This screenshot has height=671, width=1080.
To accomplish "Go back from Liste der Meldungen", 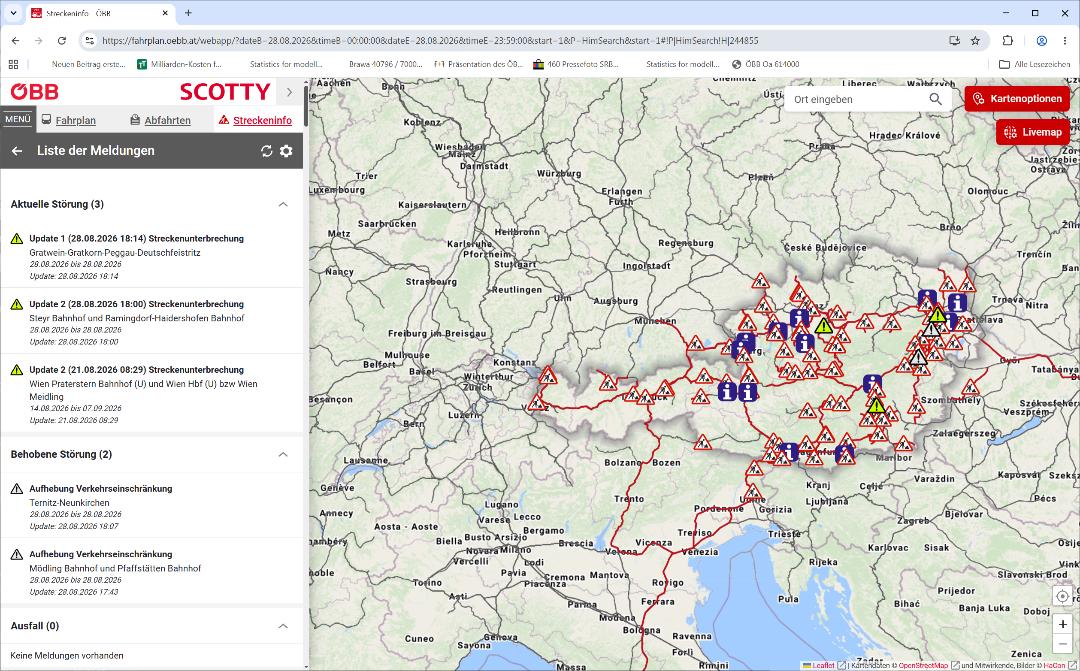I will pos(17,151).
